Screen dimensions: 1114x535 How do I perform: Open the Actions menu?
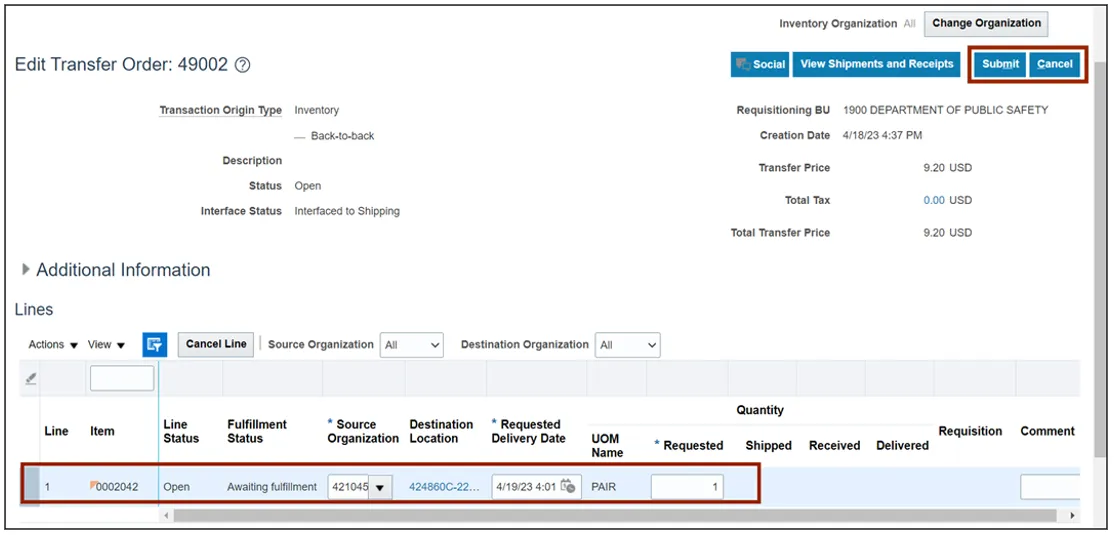(53, 345)
